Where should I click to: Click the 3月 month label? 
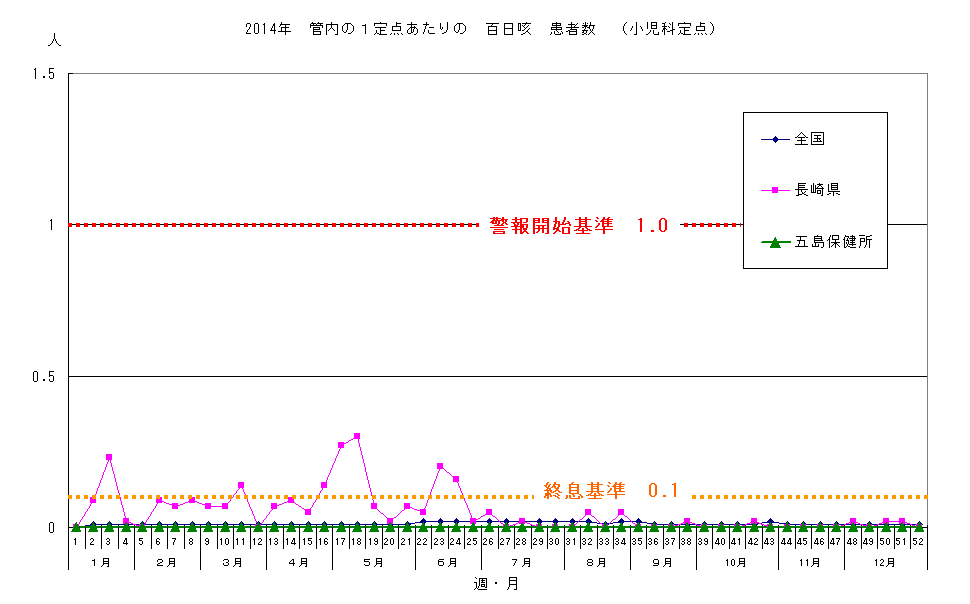pyautogui.click(x=233, y=563)
